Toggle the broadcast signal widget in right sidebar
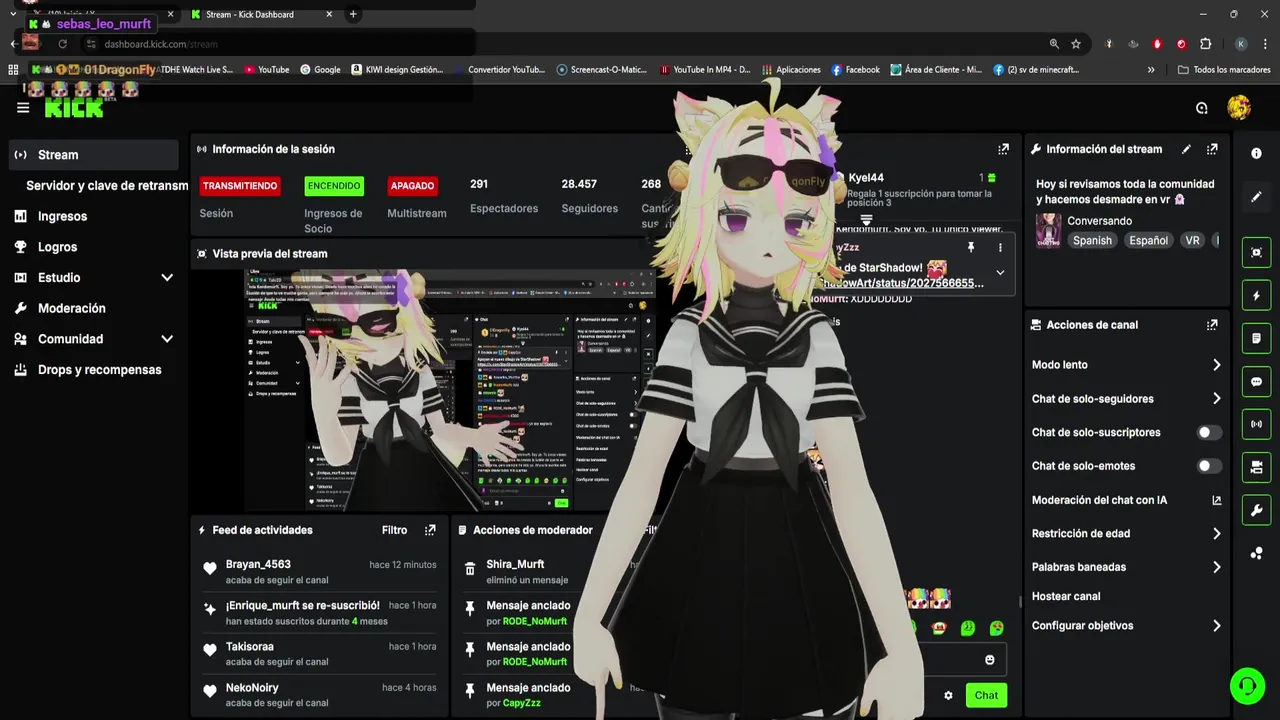 point(1256,425)
